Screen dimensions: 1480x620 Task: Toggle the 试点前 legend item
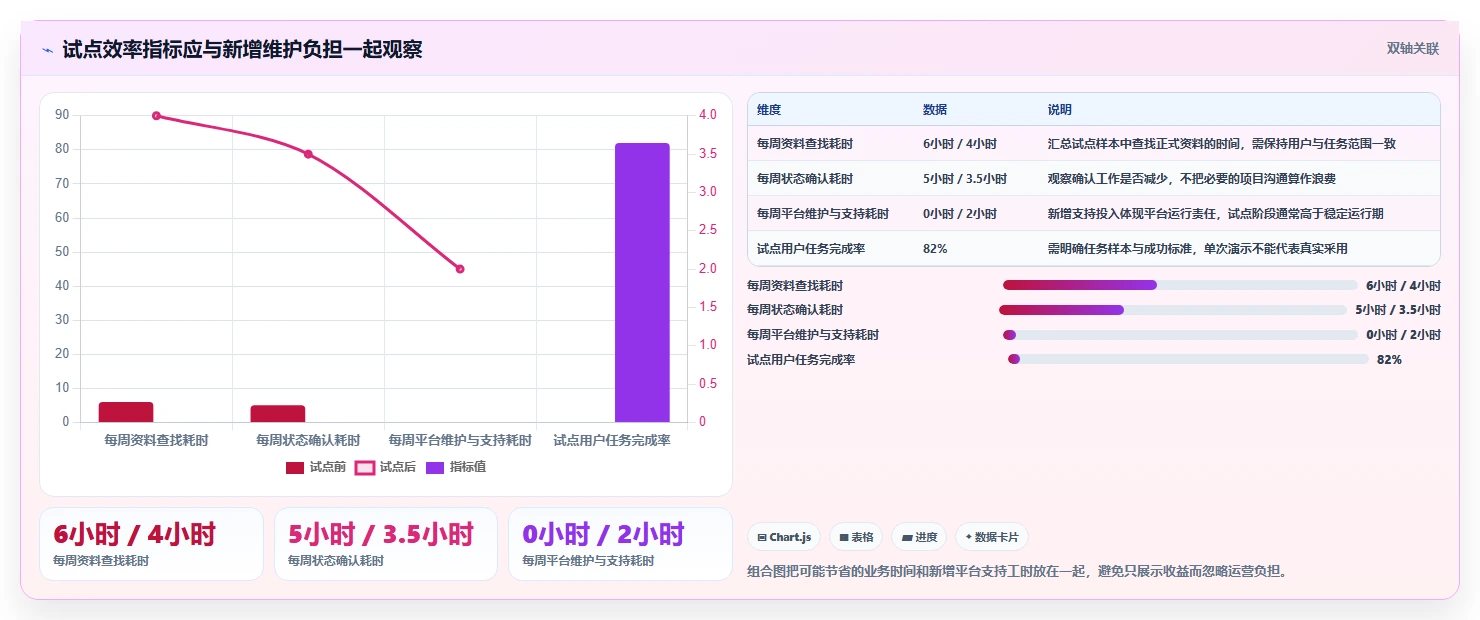tap(316, 467)
